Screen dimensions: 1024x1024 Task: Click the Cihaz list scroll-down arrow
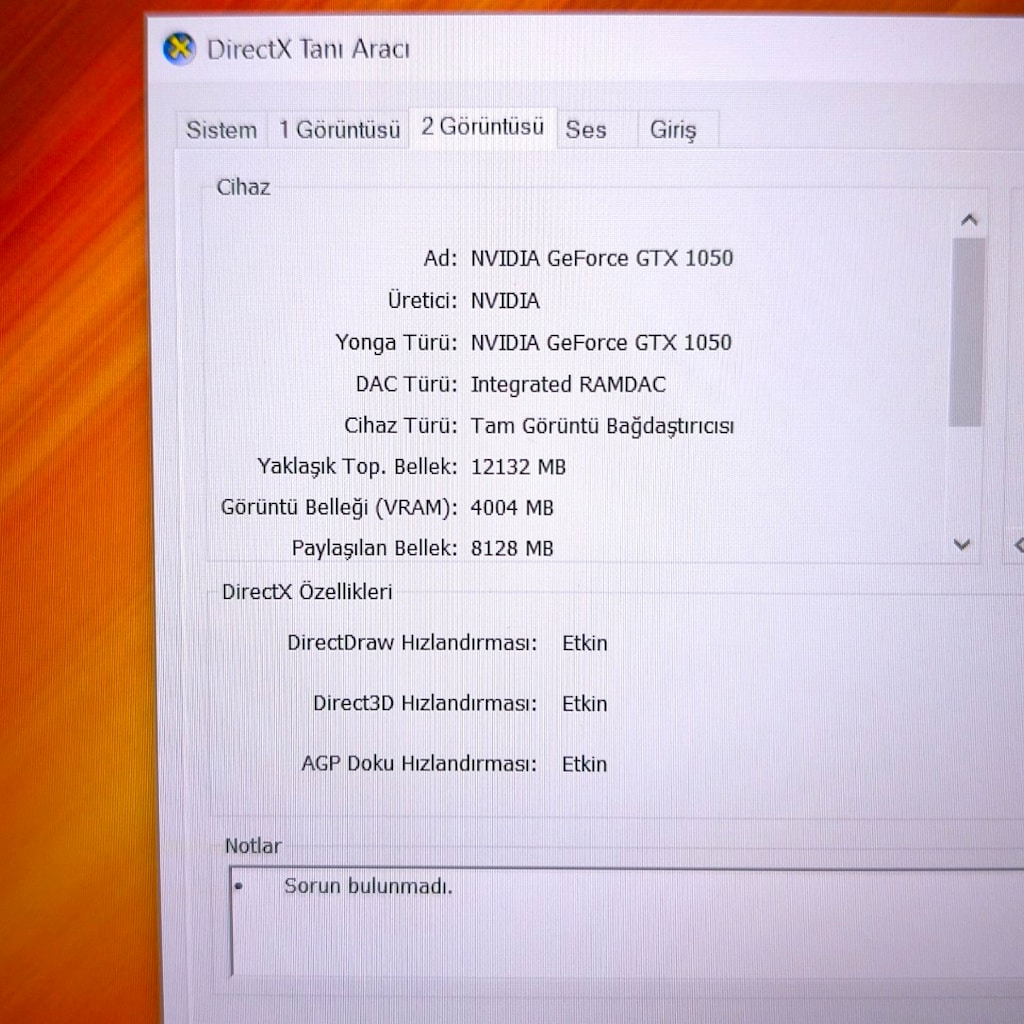961,544
